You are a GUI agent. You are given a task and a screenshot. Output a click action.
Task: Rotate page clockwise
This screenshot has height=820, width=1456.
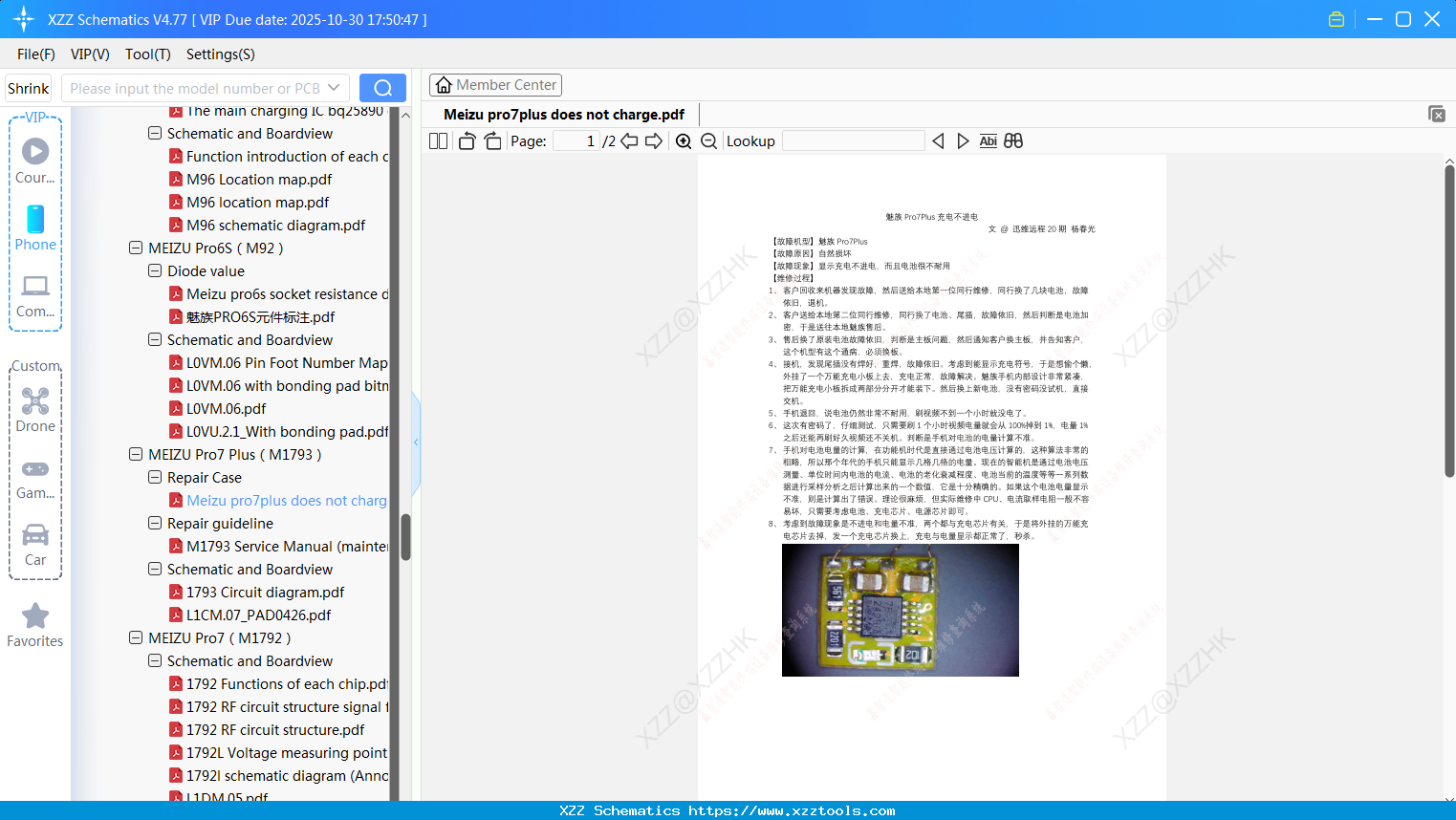(492, 141)
